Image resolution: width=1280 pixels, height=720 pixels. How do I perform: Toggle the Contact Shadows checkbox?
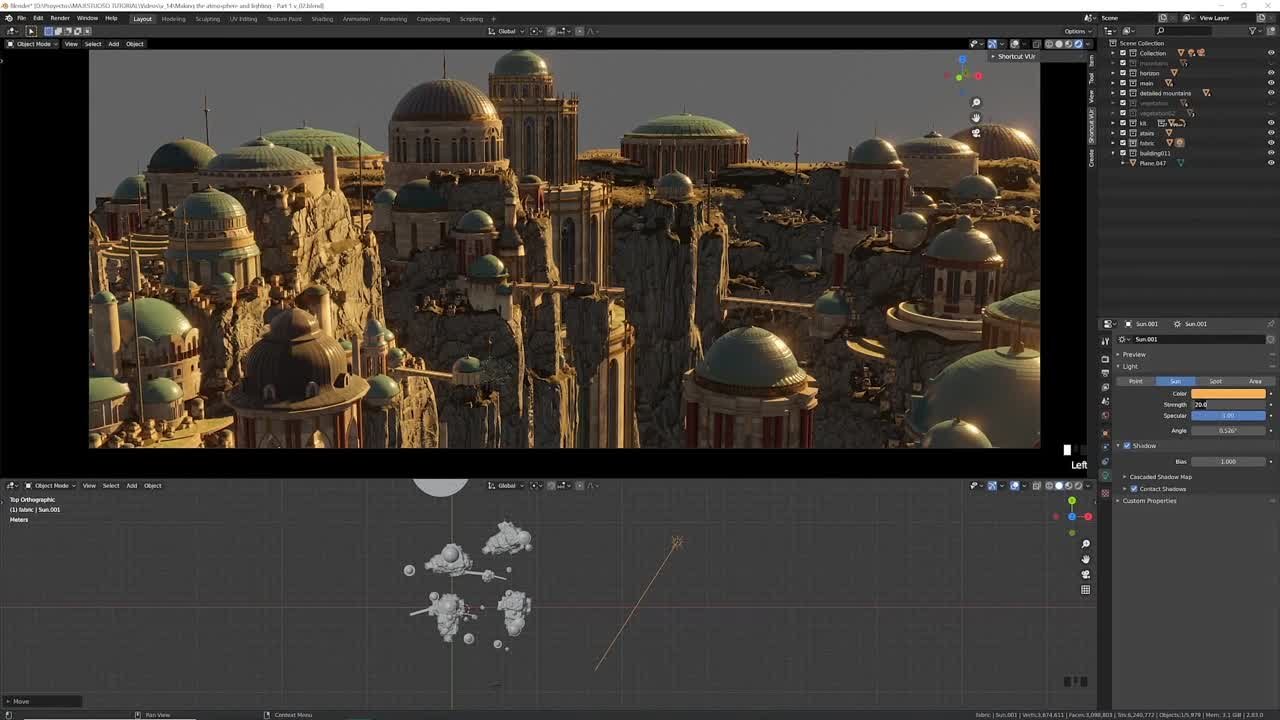(x=1133, y=489)
